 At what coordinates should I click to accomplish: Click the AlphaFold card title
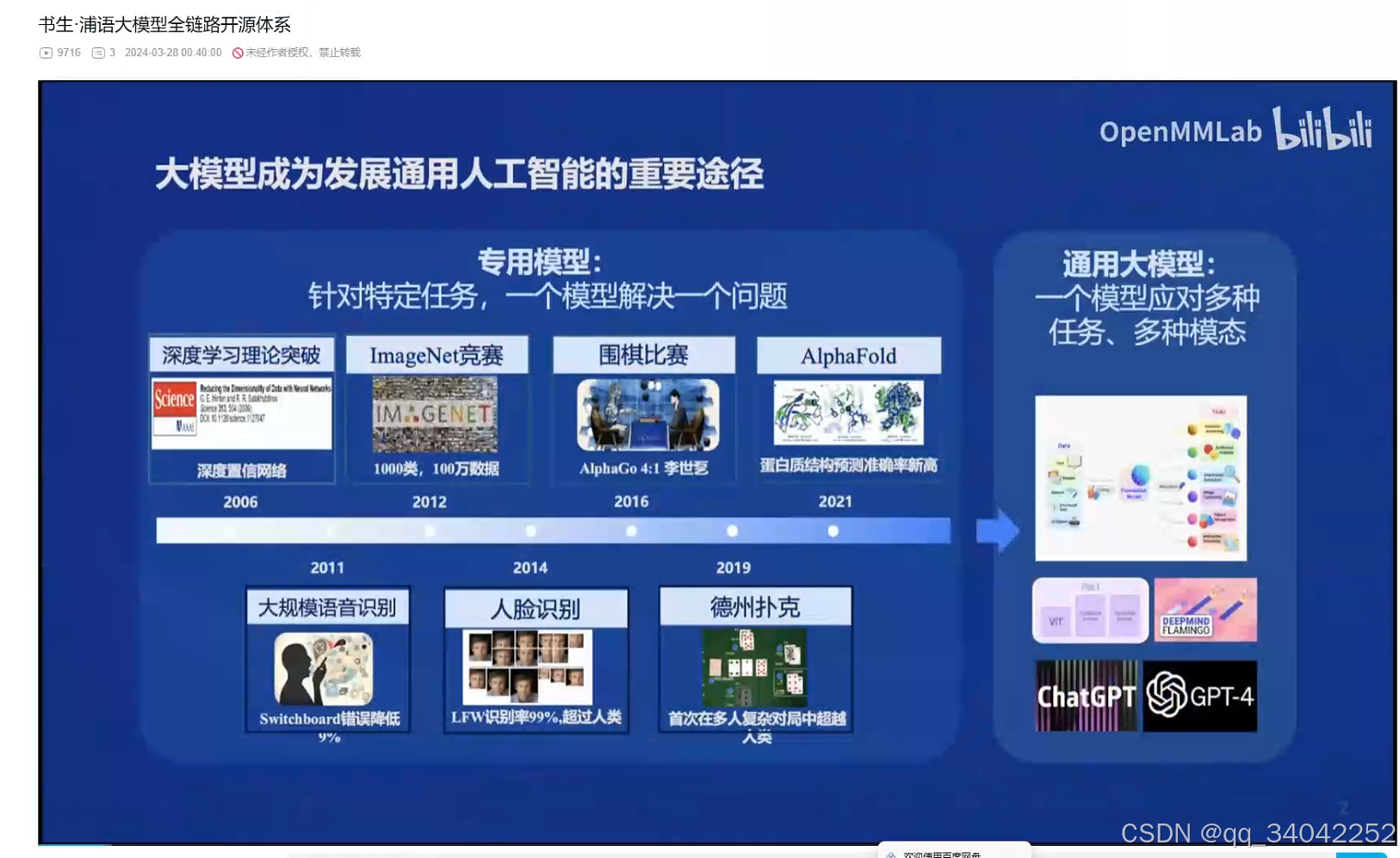pyautogui.click(x=849, y=356)
